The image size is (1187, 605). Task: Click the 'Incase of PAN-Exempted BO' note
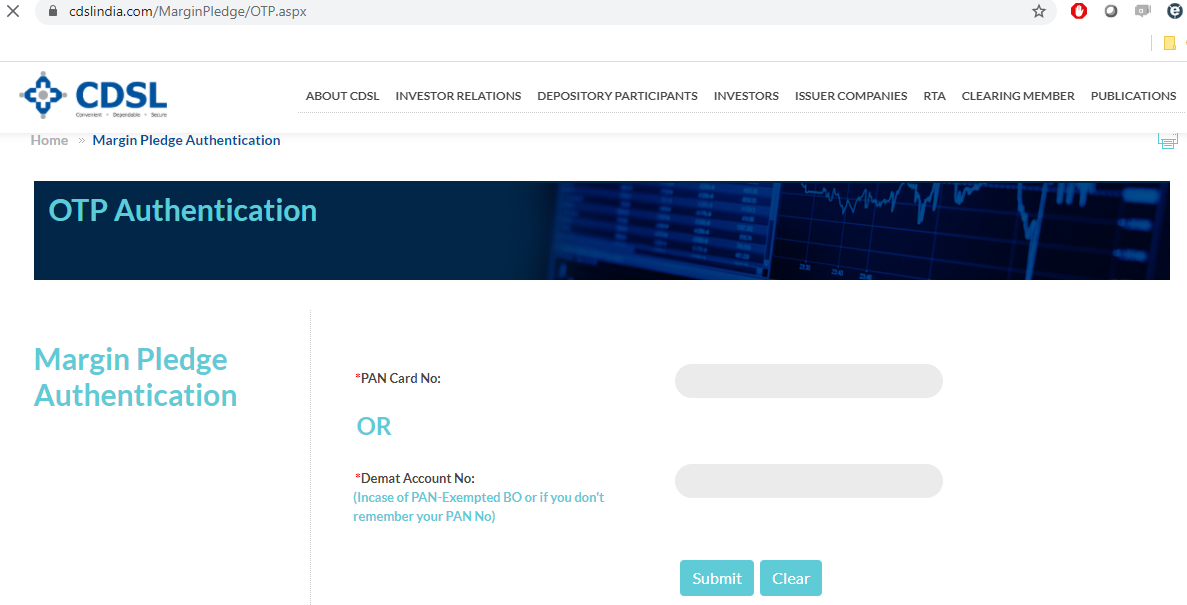478,507
